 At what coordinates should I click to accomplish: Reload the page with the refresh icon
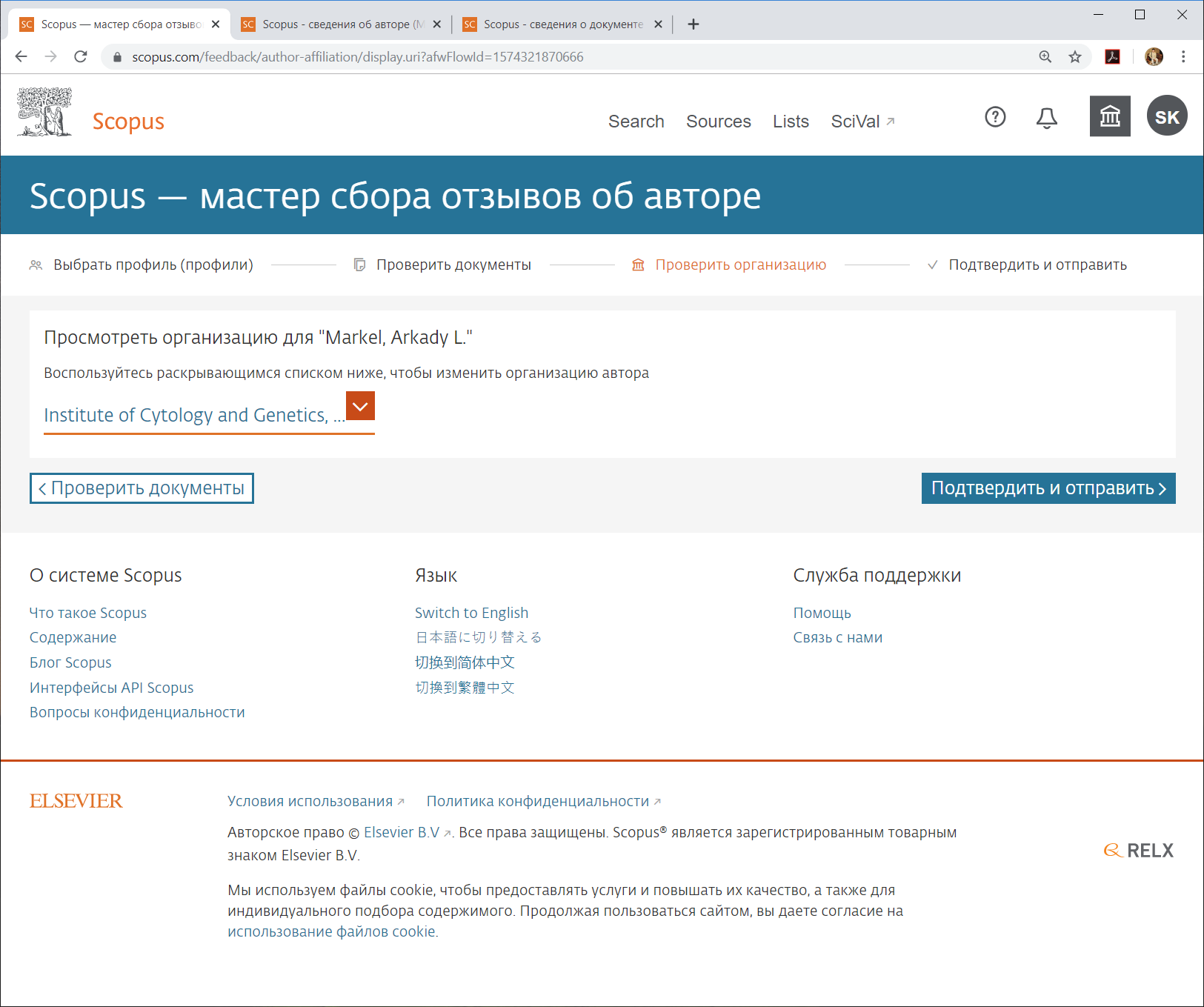point(81,56)
